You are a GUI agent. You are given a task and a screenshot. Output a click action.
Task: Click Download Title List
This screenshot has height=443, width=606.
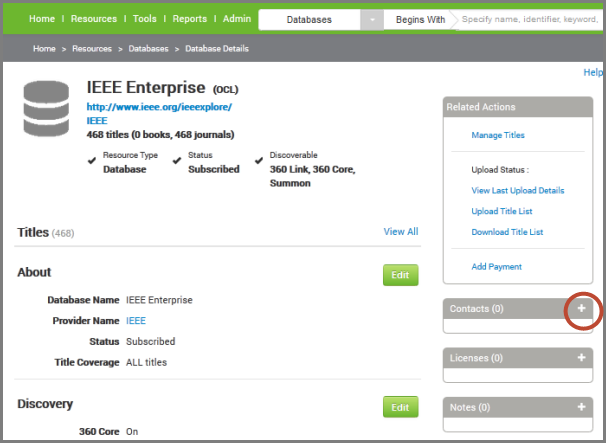point(507,232)
